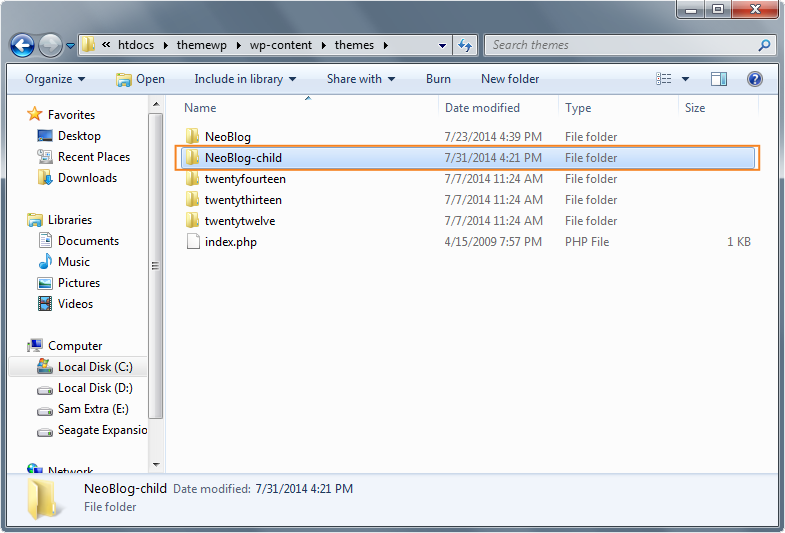Open the Help question mark icon
The image size is (785, 533).
pyautogui.click(x=755, y=79)
